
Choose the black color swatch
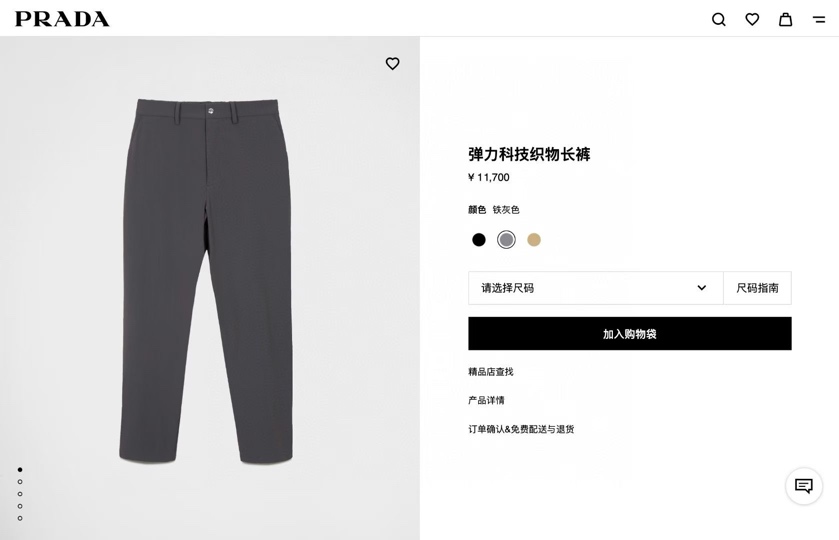(x=479, y=240)
